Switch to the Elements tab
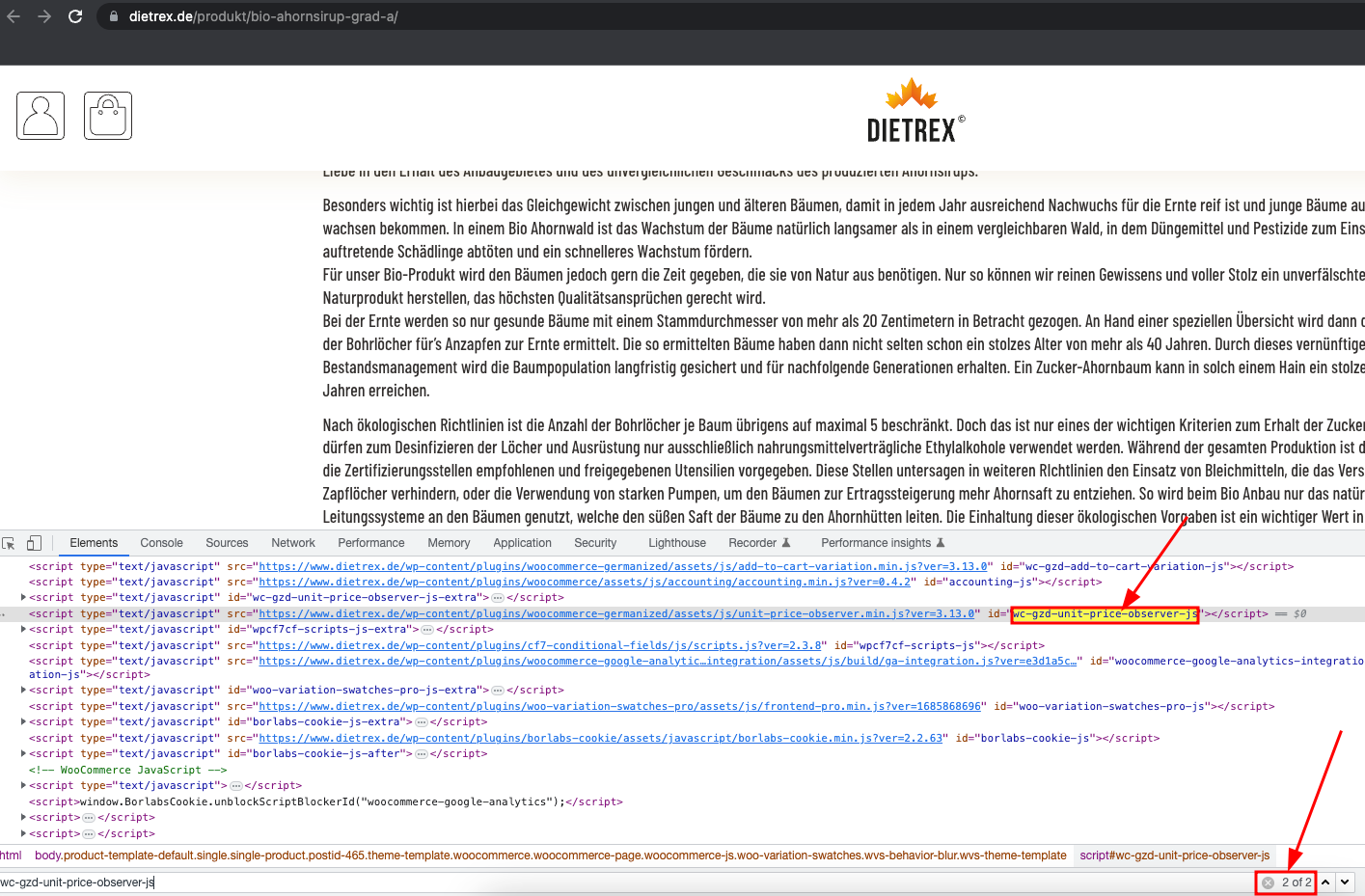Screen dimensions: 1365x896 94,543
